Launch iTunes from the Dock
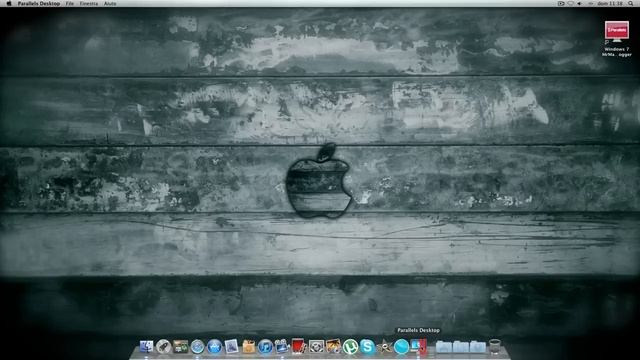640x360 pixels. point(265,347)
